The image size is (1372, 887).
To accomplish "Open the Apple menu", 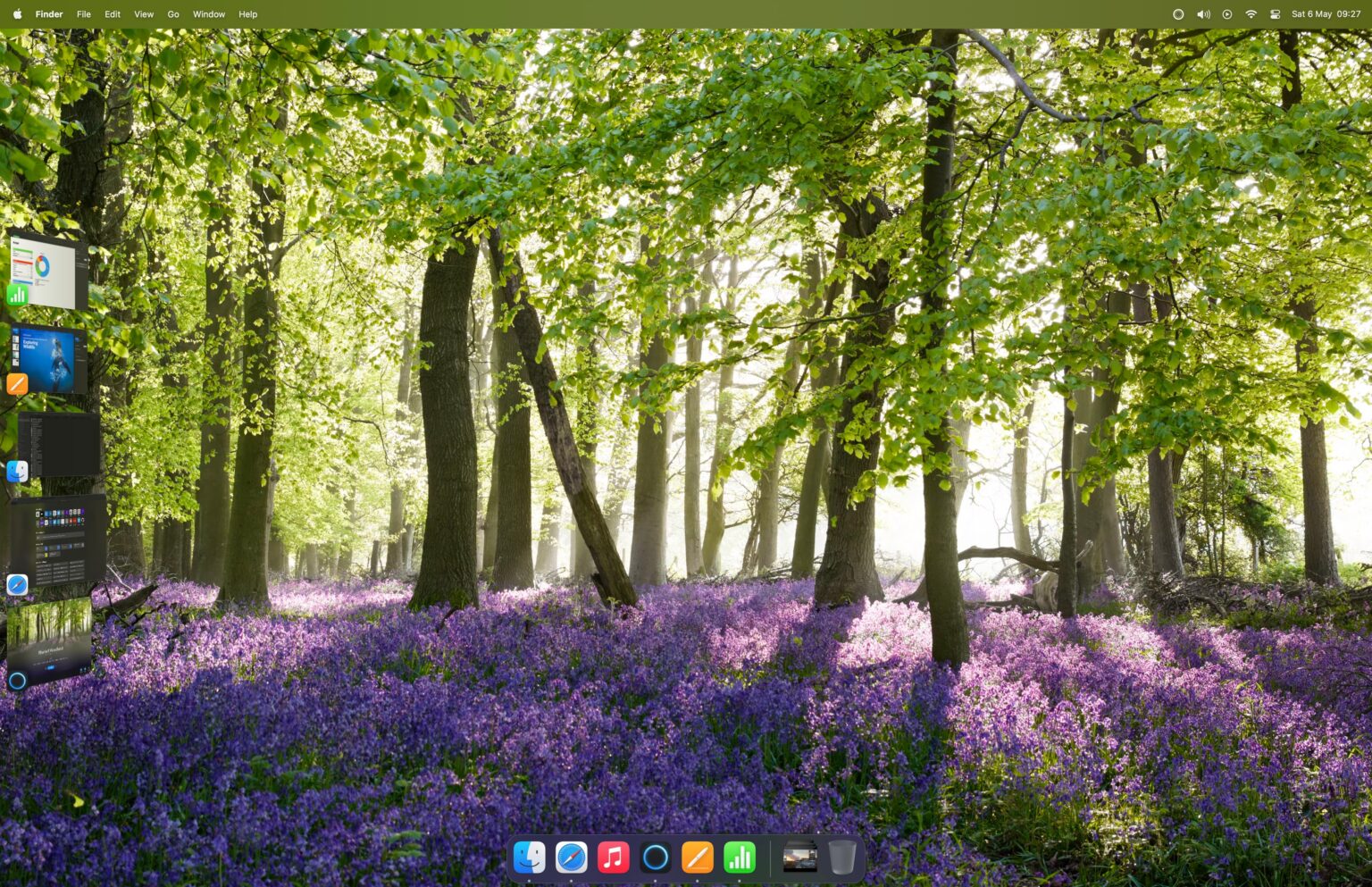I will click(x=16, y=14).
